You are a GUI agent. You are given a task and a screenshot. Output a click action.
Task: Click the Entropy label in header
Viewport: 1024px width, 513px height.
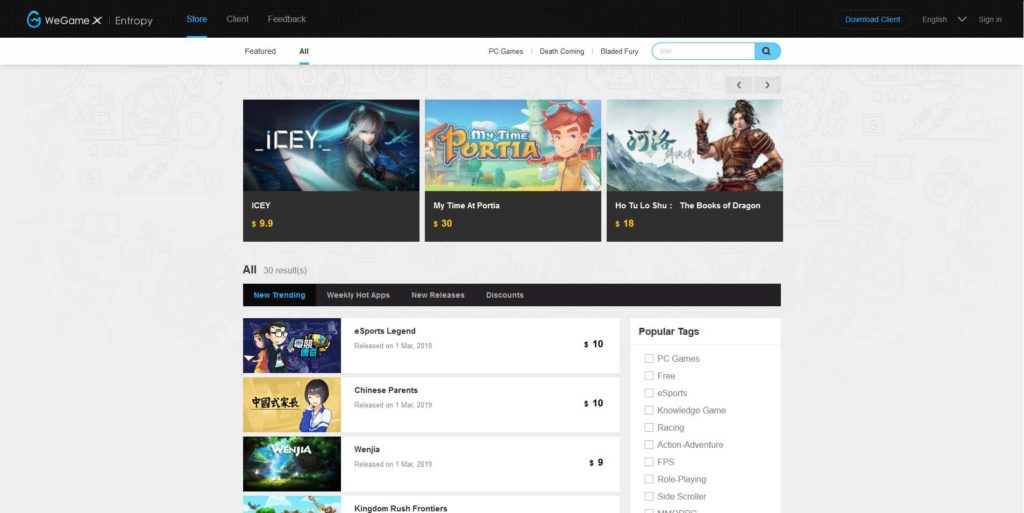tap(134, 21)
